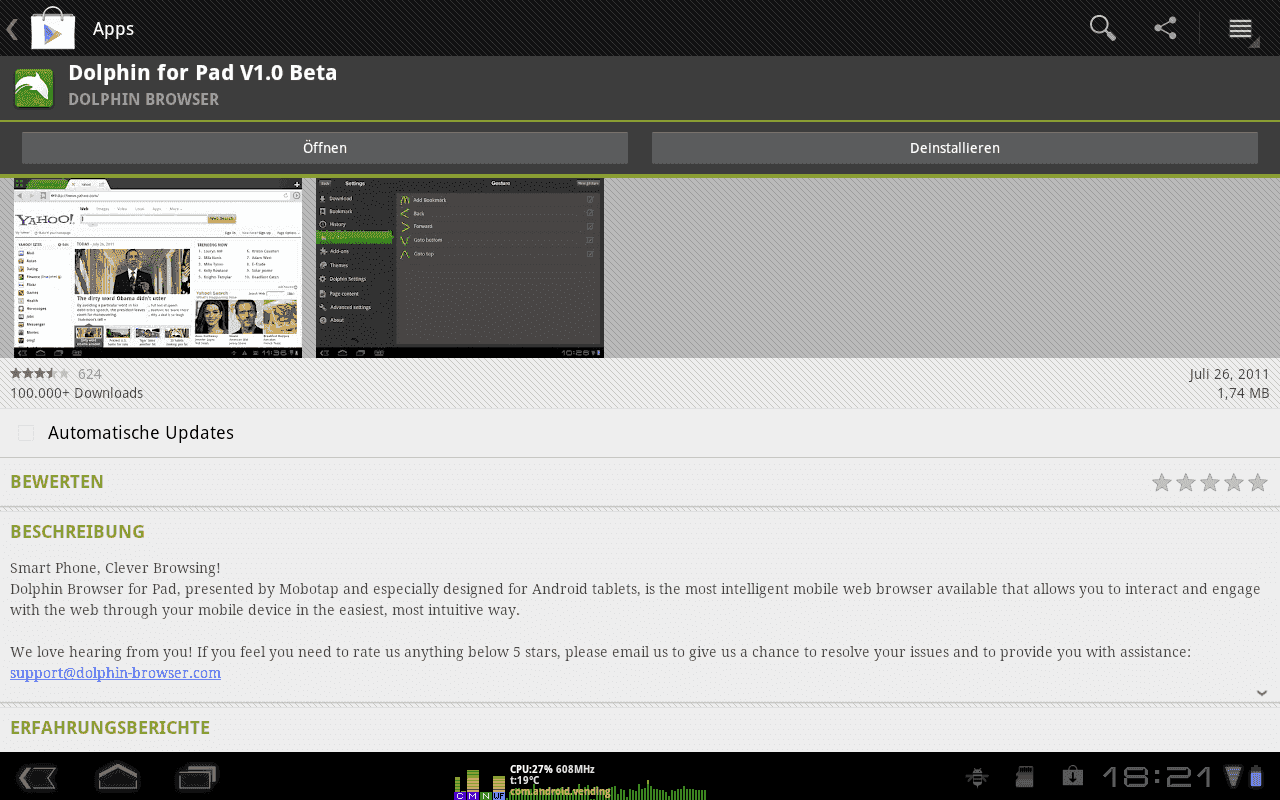Rate two stars under Bewerten
This screenshot has width=1280, height=800.
[x=1185, y=483]
